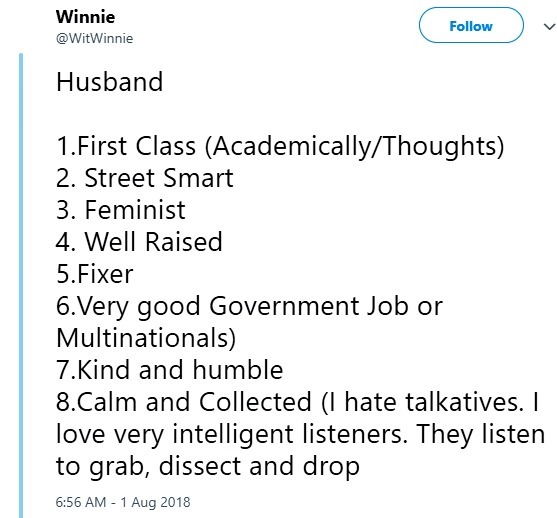Click the "1.First Class" list line
The width and height of the screenshot is (557, 518).
click(280, 146)
